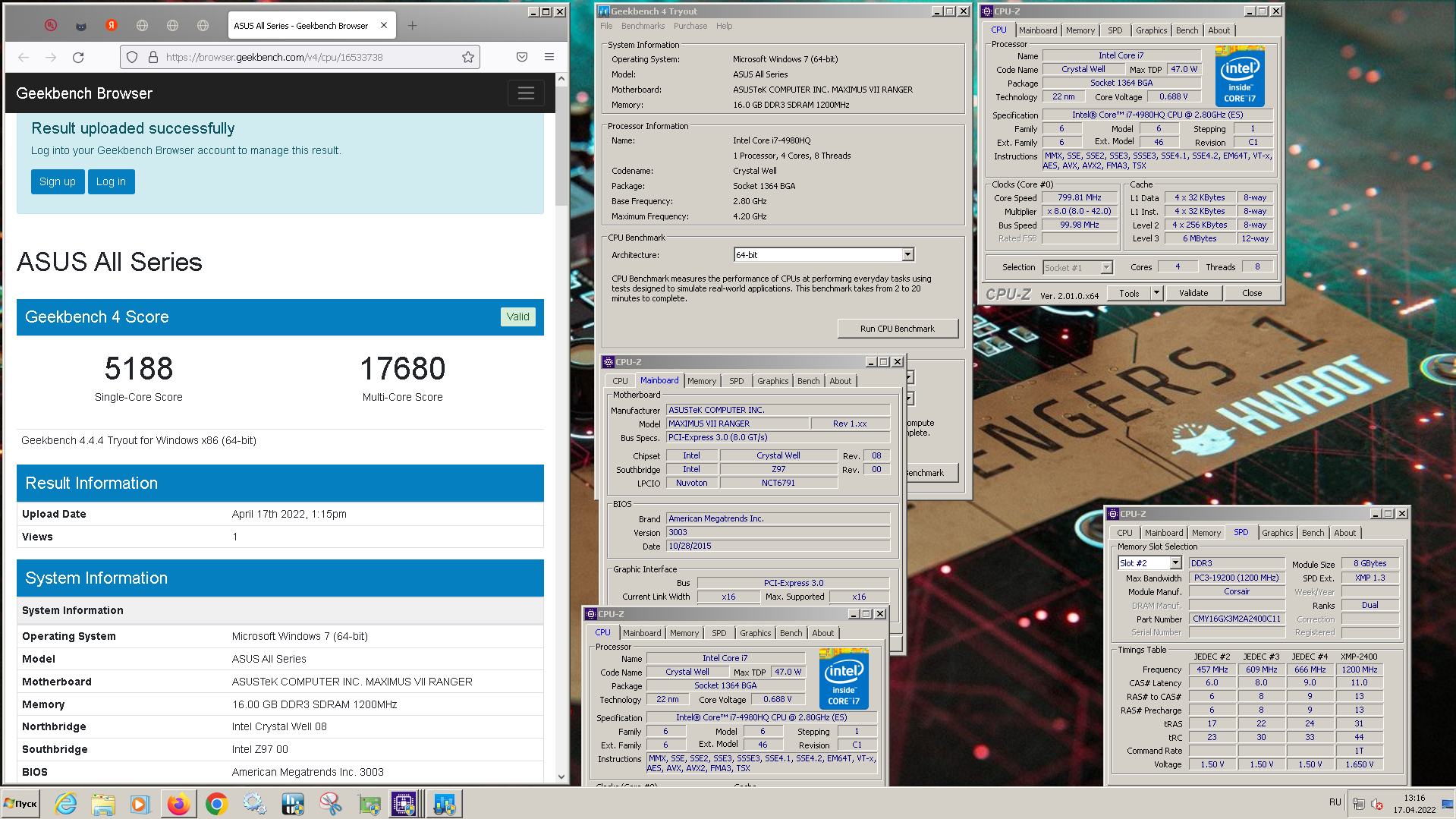Click the single-core score 5188
The width and height of the screenshot is (1456, 819).
(139, 369)
